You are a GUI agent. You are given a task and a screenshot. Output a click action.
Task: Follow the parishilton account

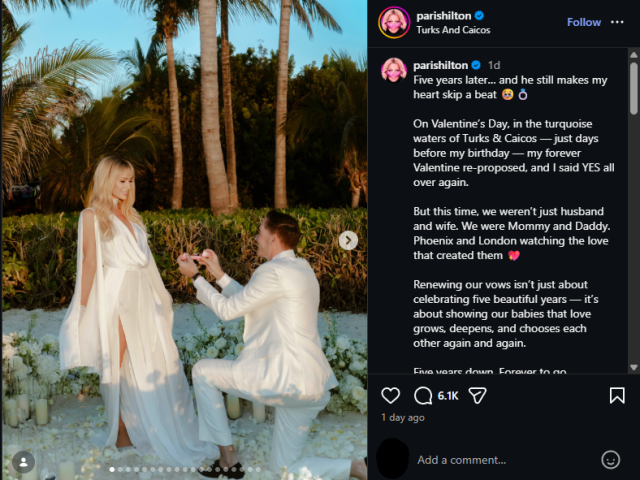pyautogui.click(x=584, y=22)
